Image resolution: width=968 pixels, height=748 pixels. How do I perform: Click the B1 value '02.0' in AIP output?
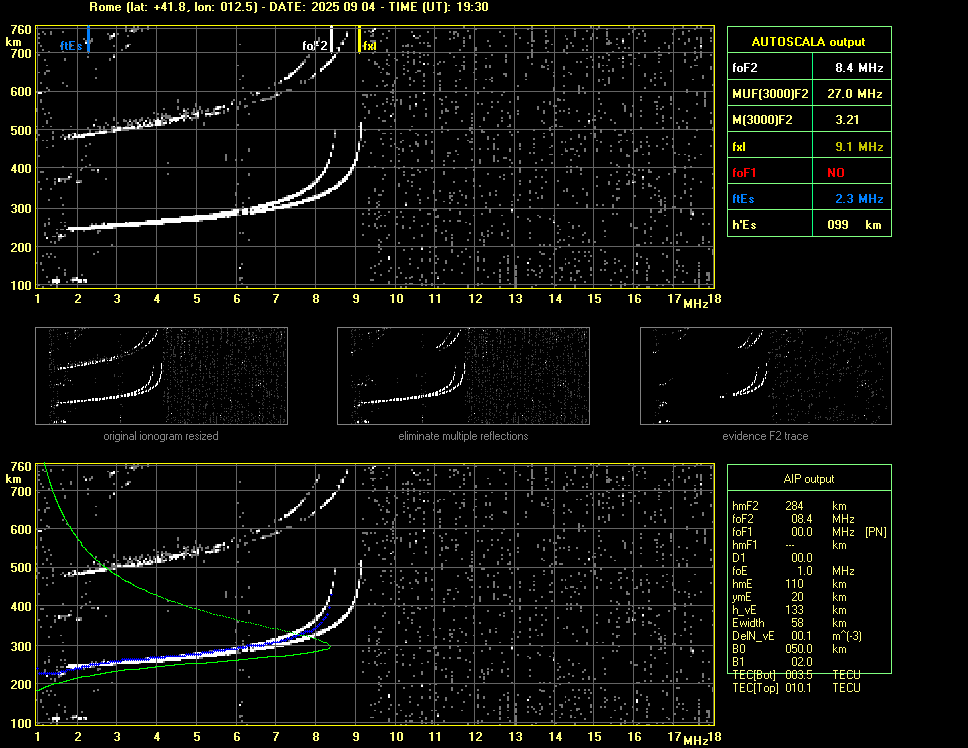pyautogui.click(x=802, y=662)
